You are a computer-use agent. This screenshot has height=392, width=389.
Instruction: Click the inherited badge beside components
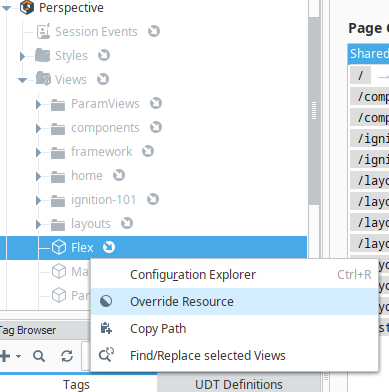[x=156, y=127]
